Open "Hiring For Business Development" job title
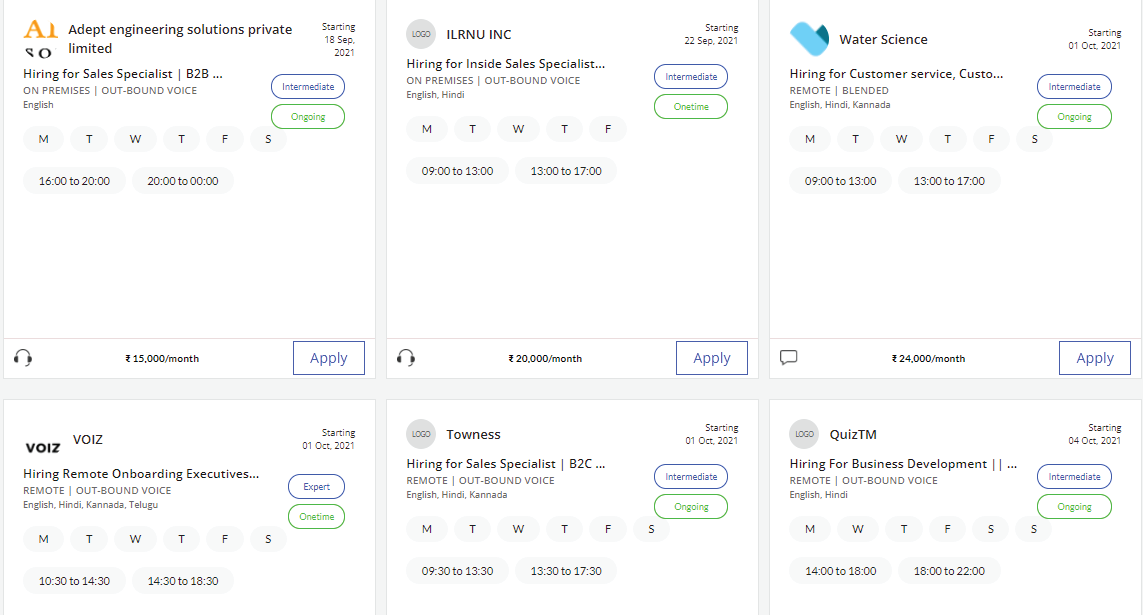 click(903, 463)
